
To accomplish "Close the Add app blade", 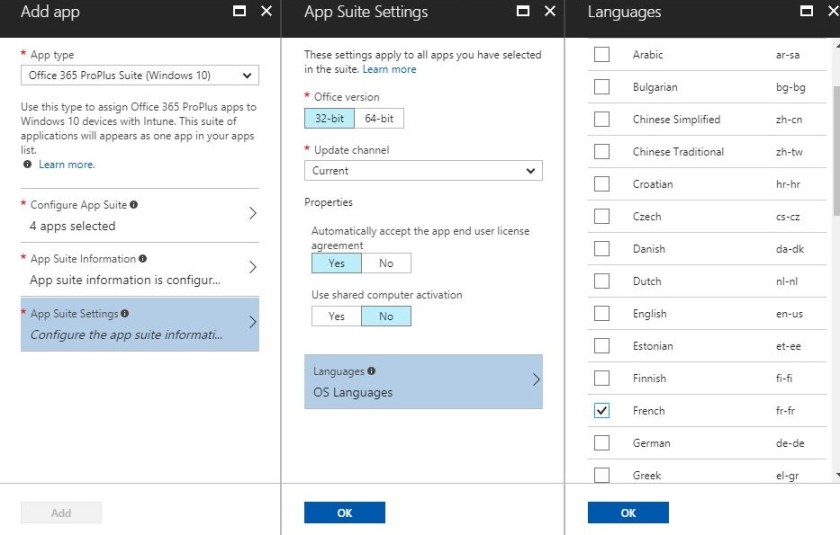I will click(x=266, y=11).
